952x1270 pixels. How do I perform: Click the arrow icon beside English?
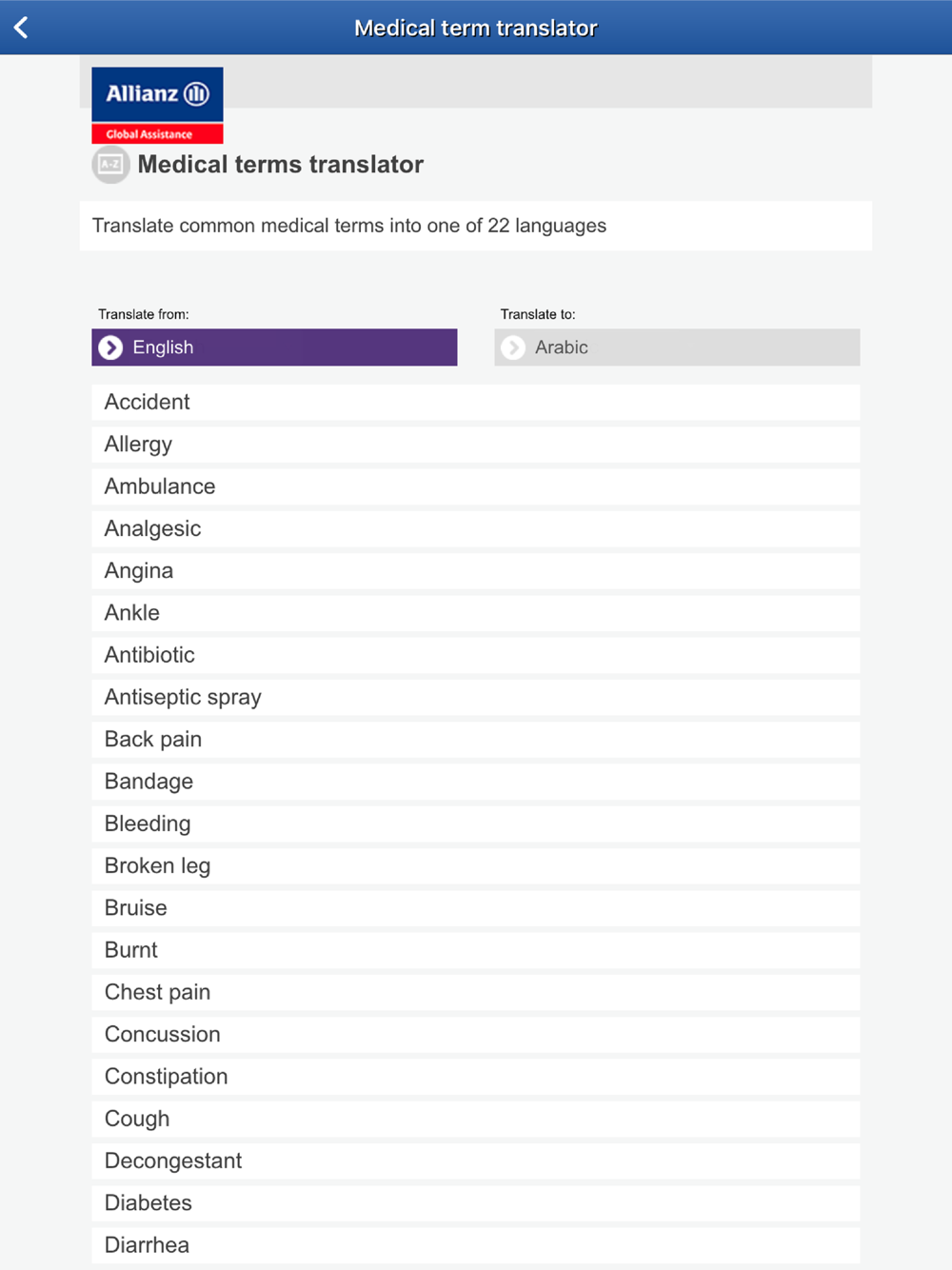coord(110,347)
